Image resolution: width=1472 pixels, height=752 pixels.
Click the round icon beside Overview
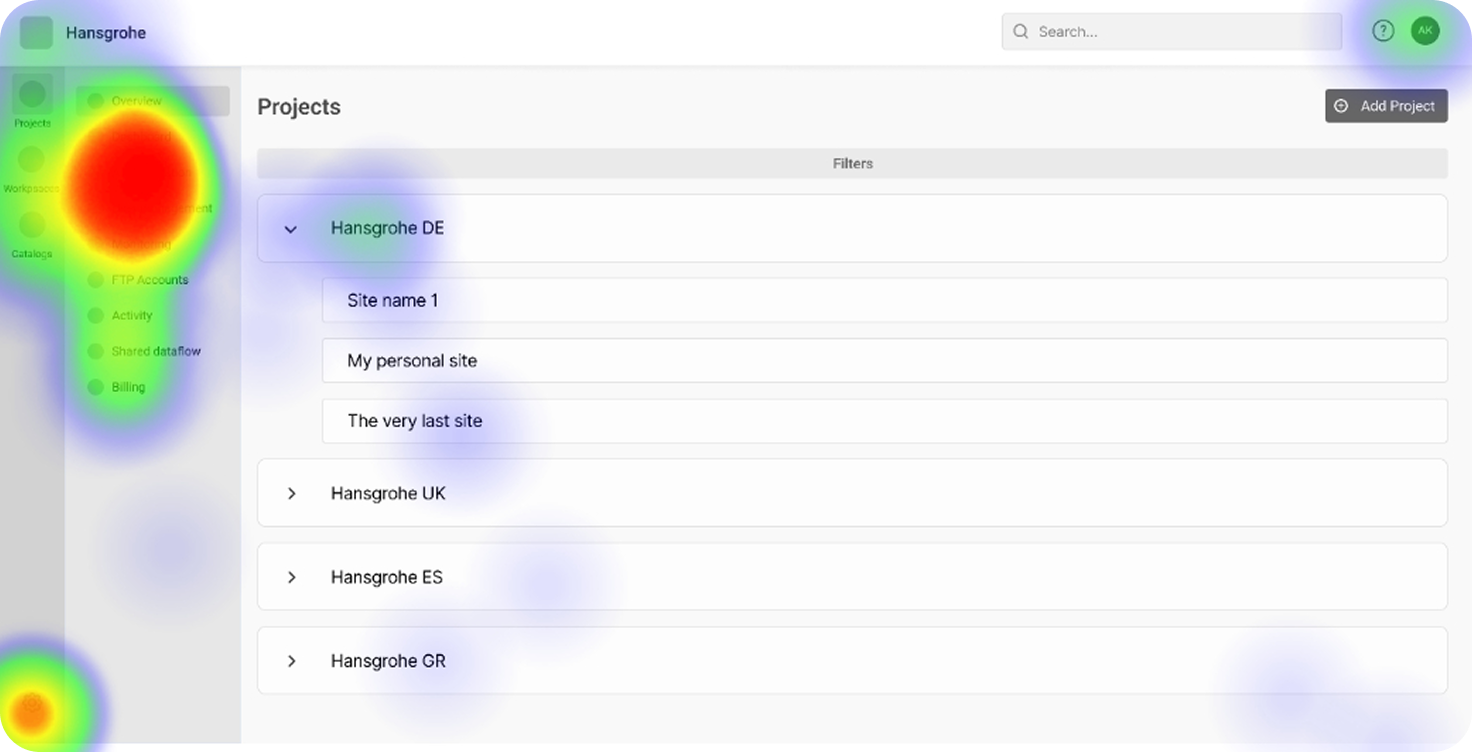point(96,101)
